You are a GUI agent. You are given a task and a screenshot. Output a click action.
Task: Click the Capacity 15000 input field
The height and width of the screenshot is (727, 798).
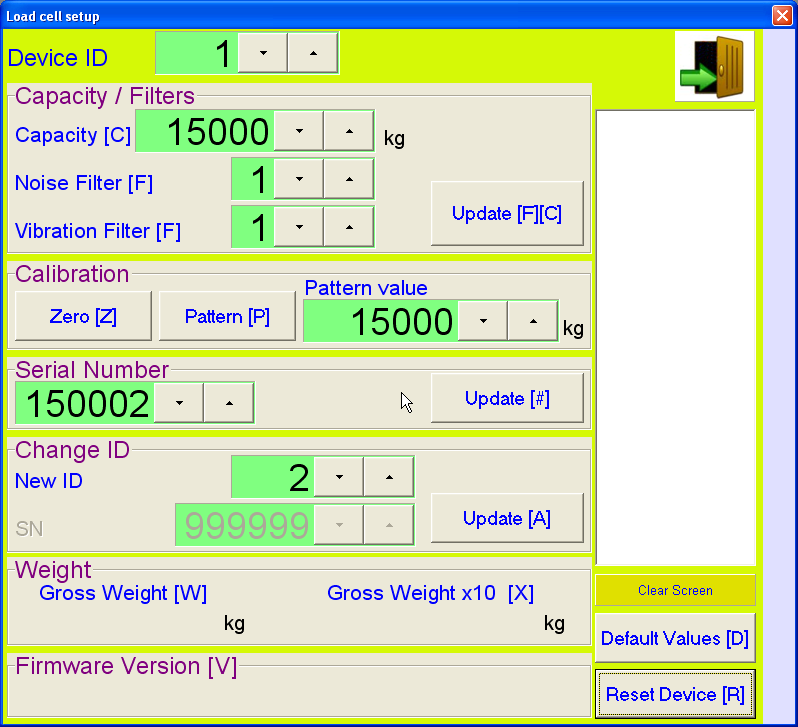205,131
